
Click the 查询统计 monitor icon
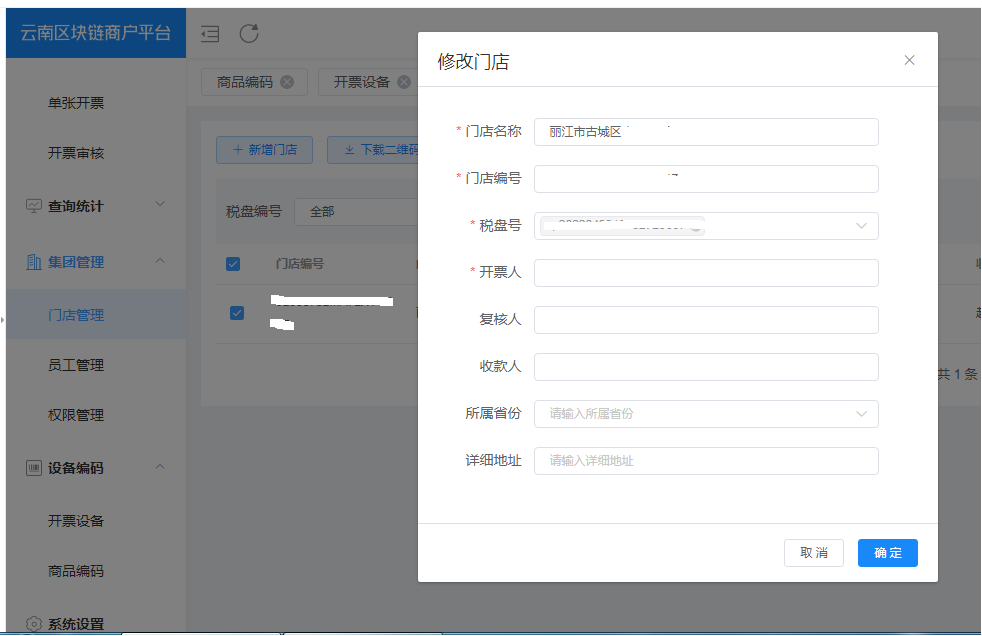point(34,206)
